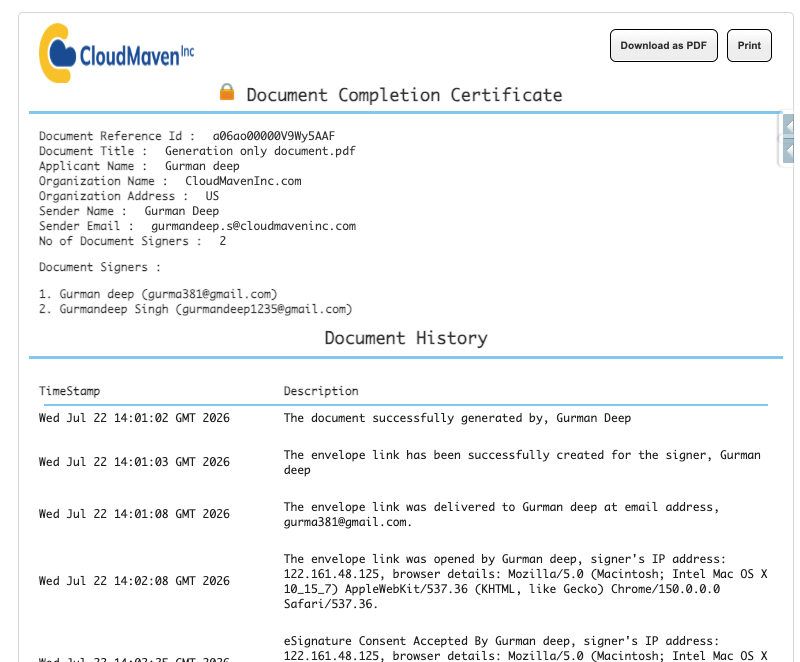Select the Document Completion Certificate heading
Viewport: 800px width, 662px height.
coord(404,95)
